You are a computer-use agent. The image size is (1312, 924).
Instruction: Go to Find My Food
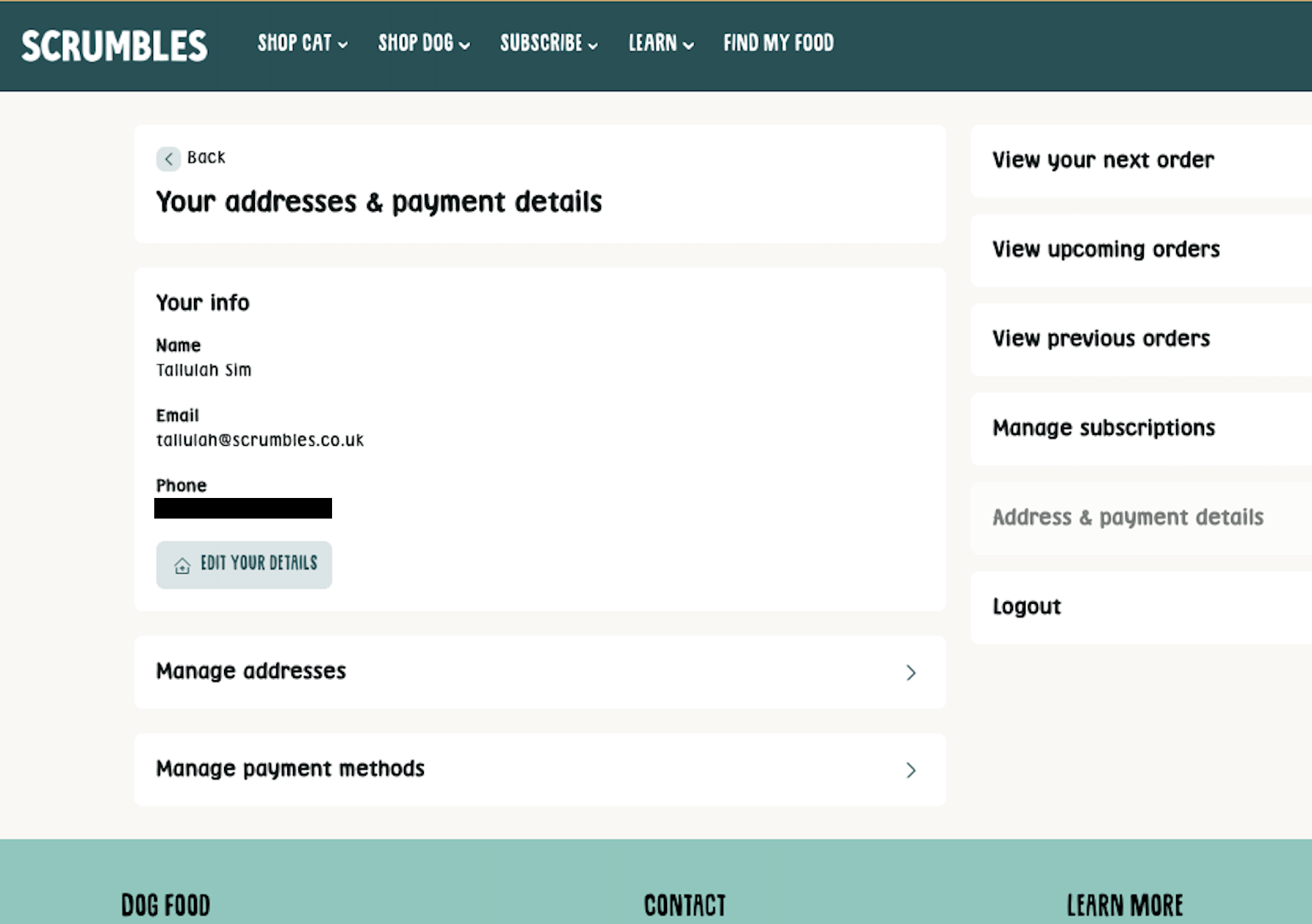point(778,43)
